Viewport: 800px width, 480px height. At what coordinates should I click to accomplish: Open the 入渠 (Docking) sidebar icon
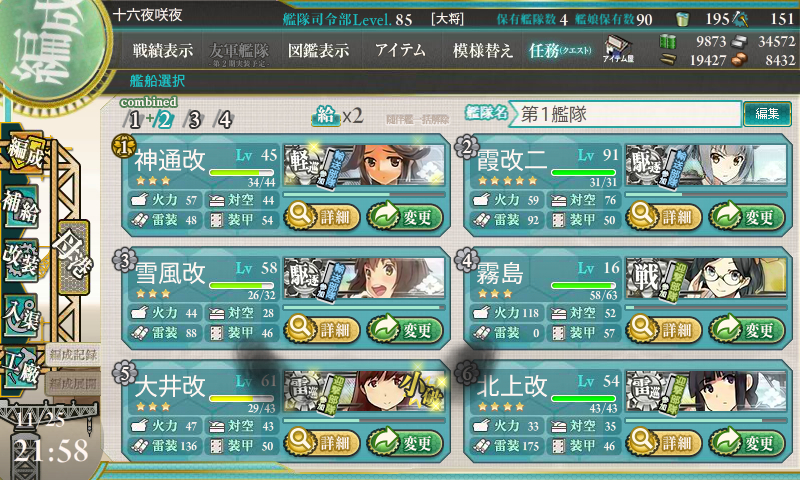click(21, 315)
